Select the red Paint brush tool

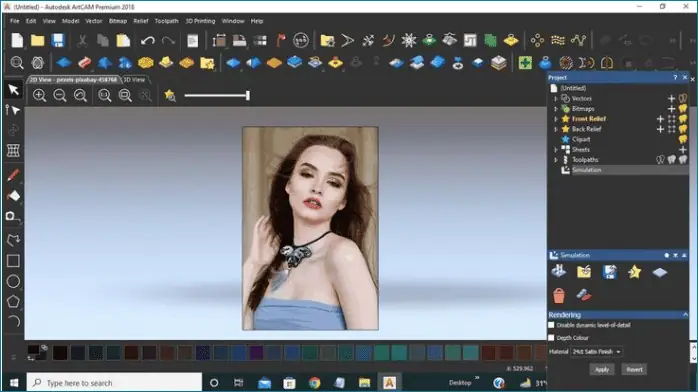[13, 175]
